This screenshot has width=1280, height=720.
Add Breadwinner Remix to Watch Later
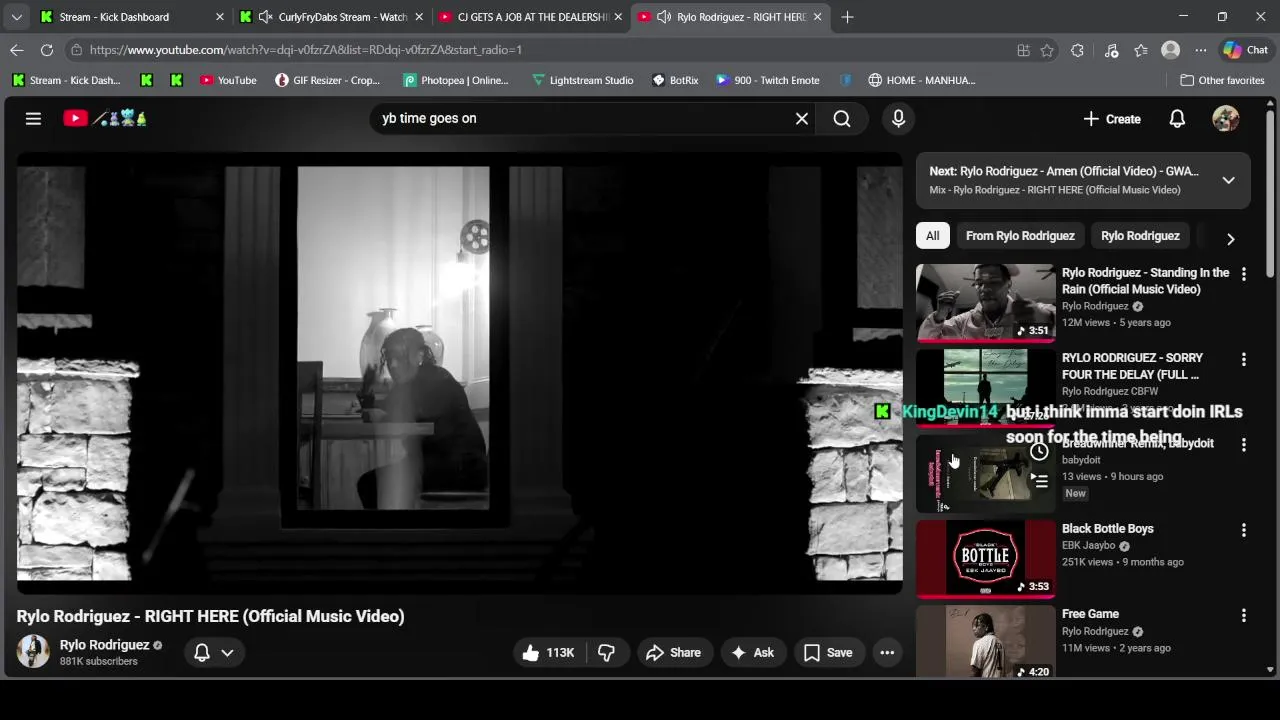[x=1039, y=452]
